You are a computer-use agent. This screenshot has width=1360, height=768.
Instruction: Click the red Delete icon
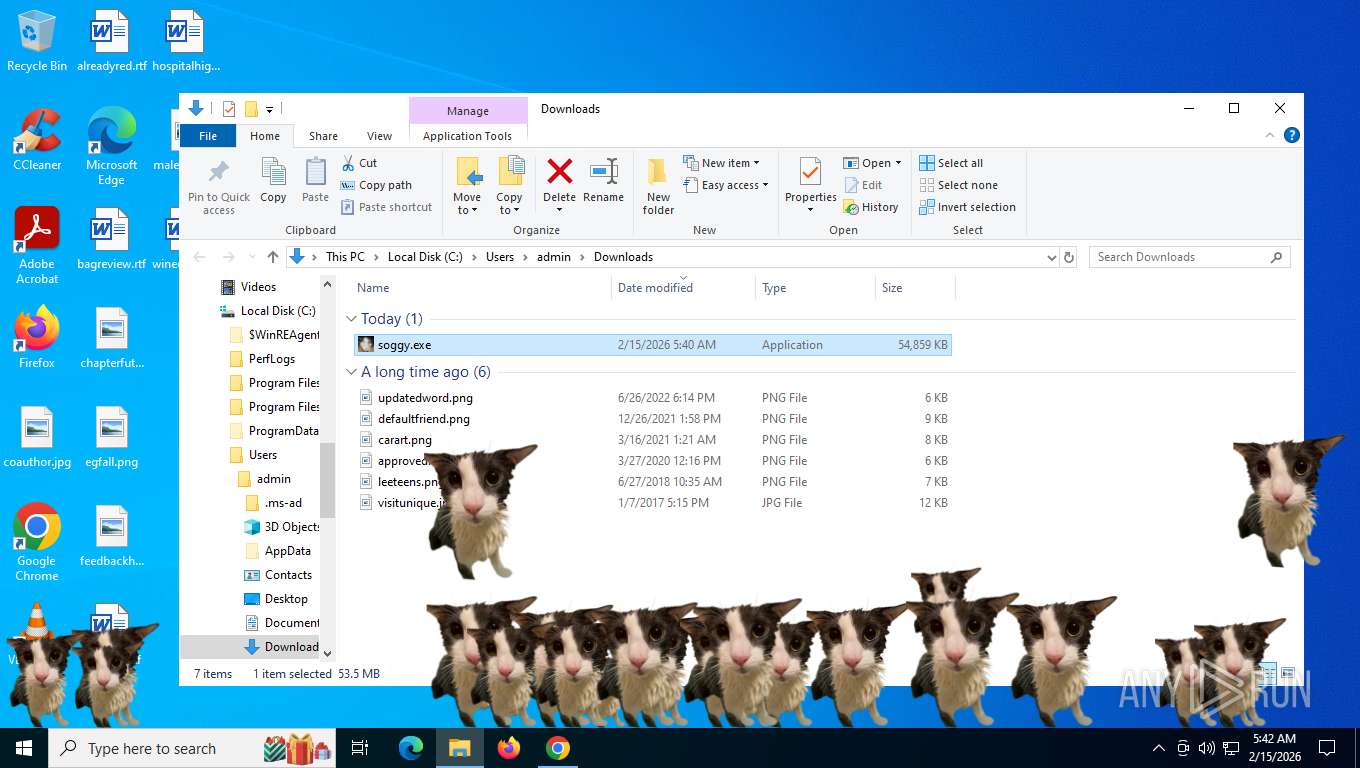point(560,171)
